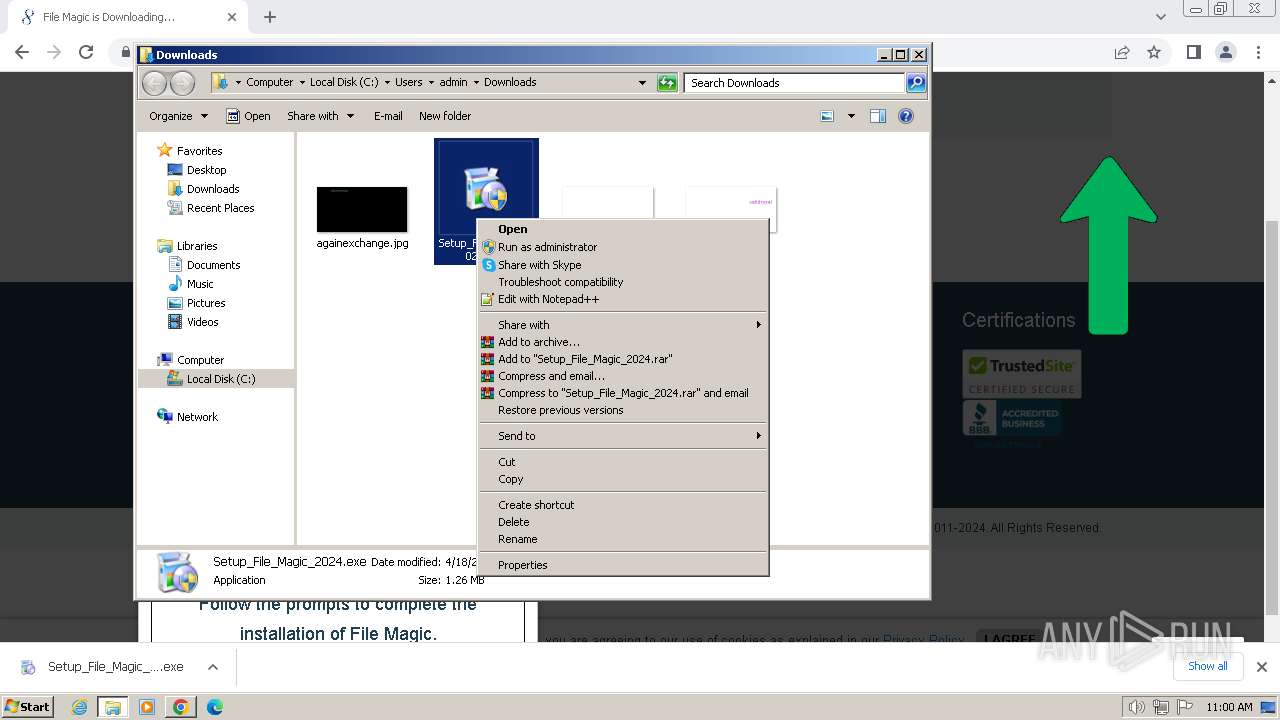Screen dimensions: 1280x720
Task: Expand the Send to submenu
Action: [x=623, y=436]
